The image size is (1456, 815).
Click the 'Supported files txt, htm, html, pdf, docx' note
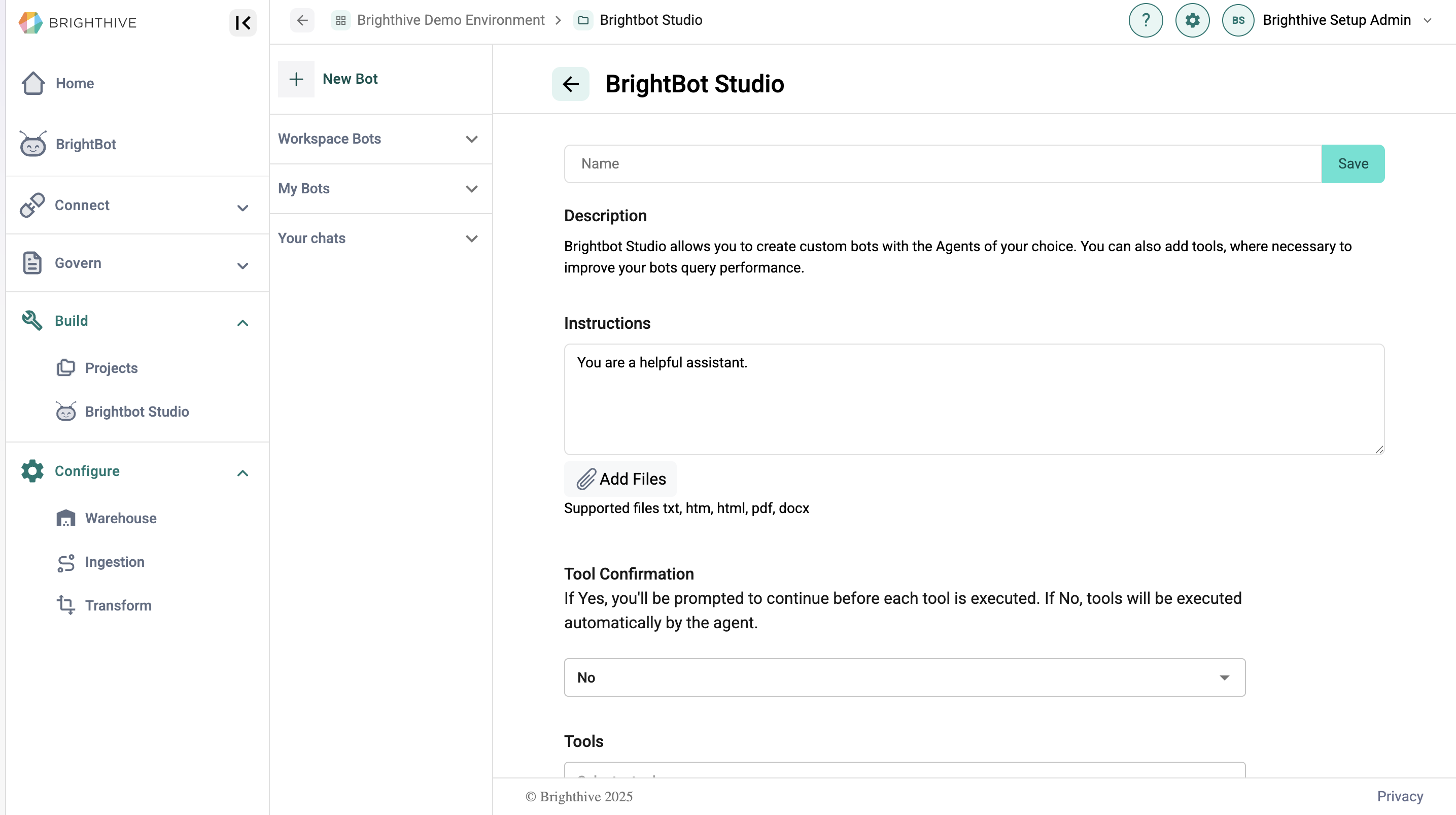tap(687, 508)
